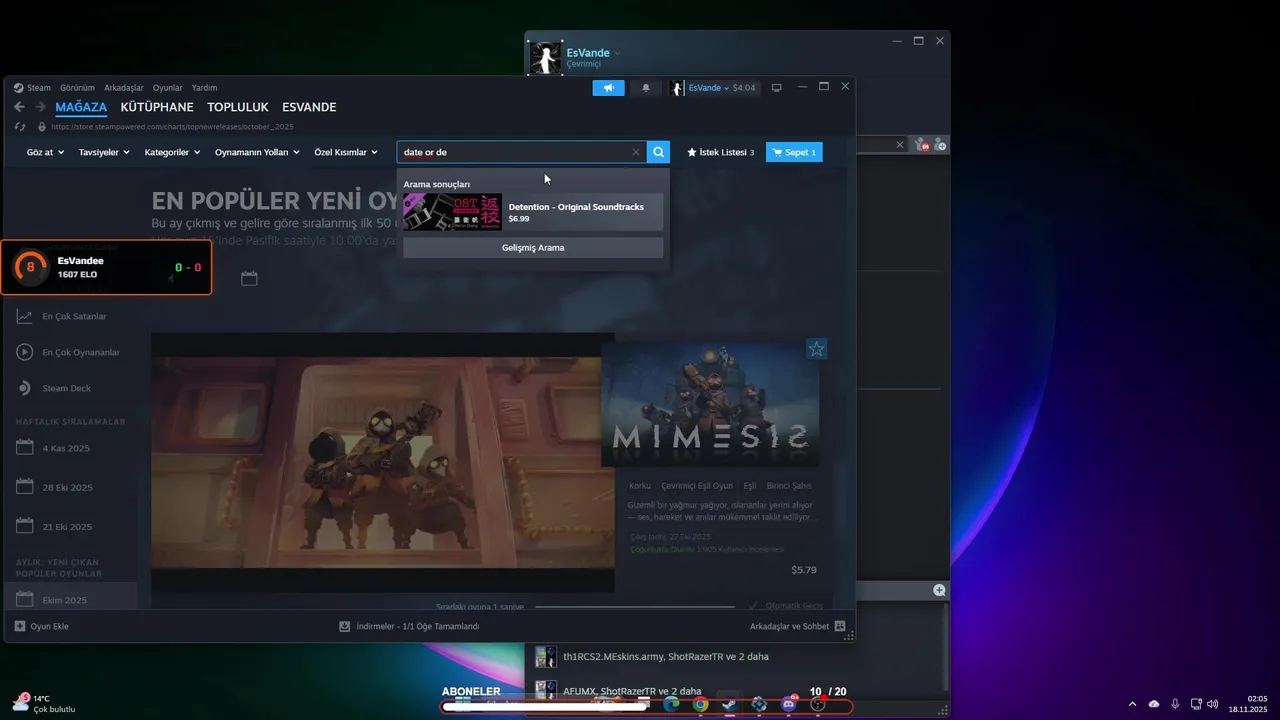Open group chat th1RCS2.MEskins.army, ShotRazerTR

point(665,657)
